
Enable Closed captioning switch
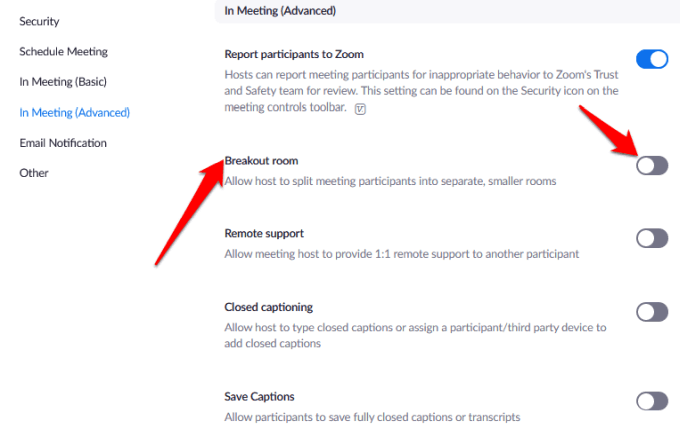(651, 312)
